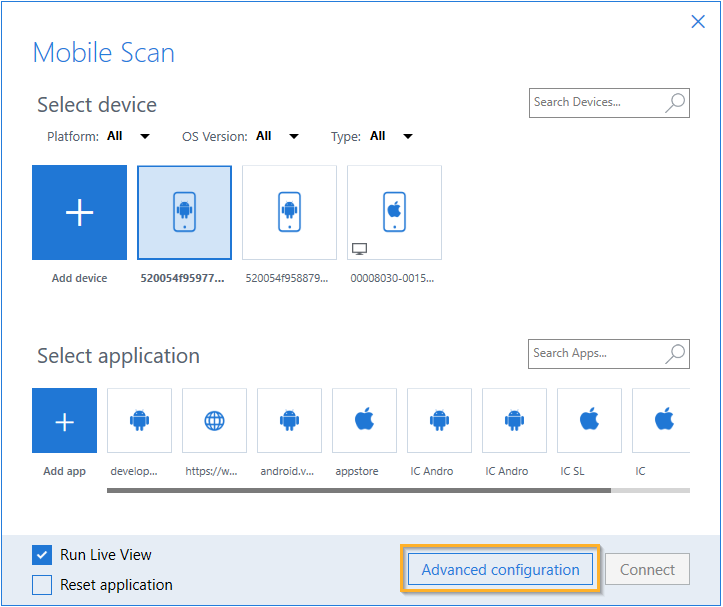Close the Mobile Scan dialog
The image size is (723, 607).
point(698,22)
